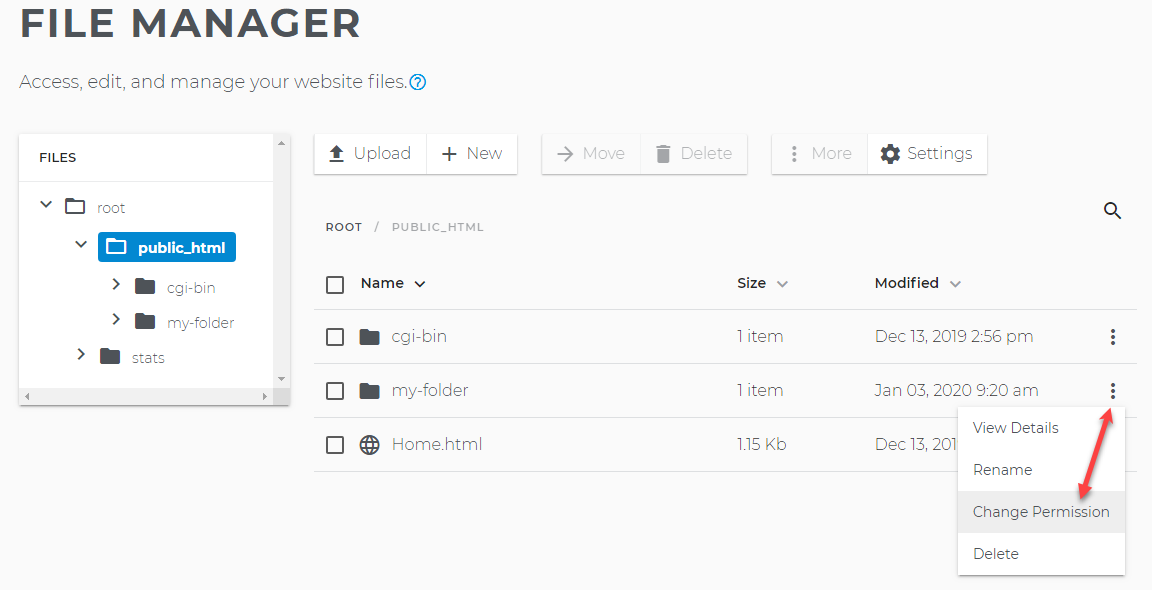Open the three-dot menu for cgi-bin row
This screenshot has height=590, width=1152.
pyautogui.click(x=1112, y=336)
